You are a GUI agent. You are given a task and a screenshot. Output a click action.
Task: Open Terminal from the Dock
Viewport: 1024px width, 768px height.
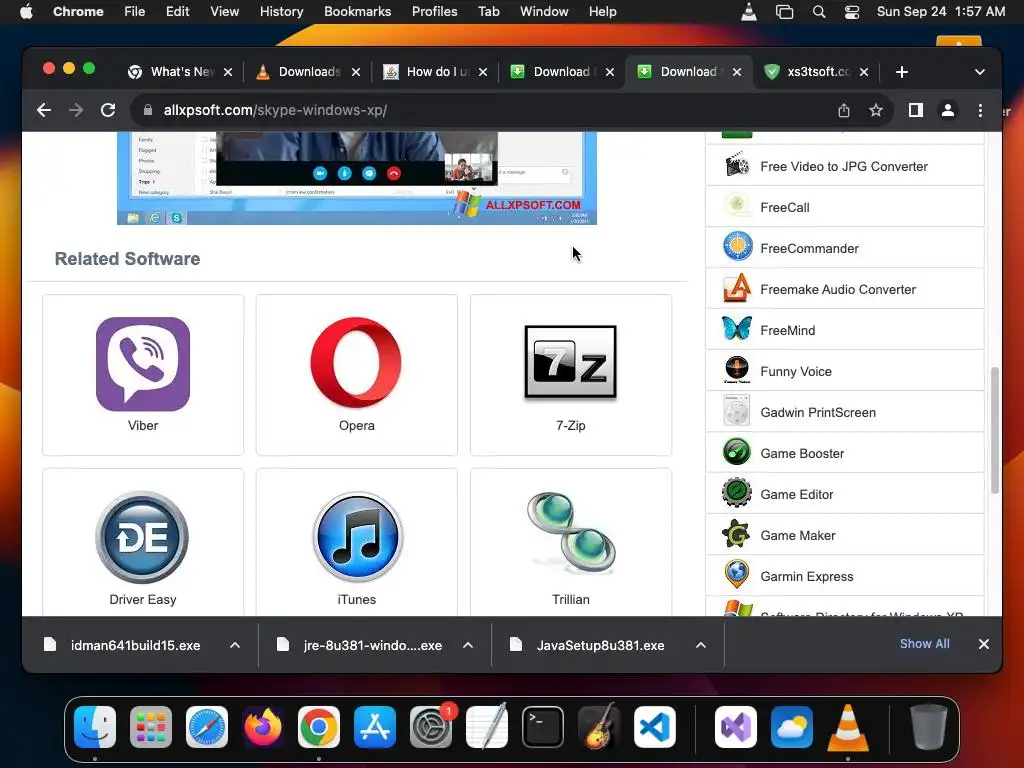(x=543, y=727)
